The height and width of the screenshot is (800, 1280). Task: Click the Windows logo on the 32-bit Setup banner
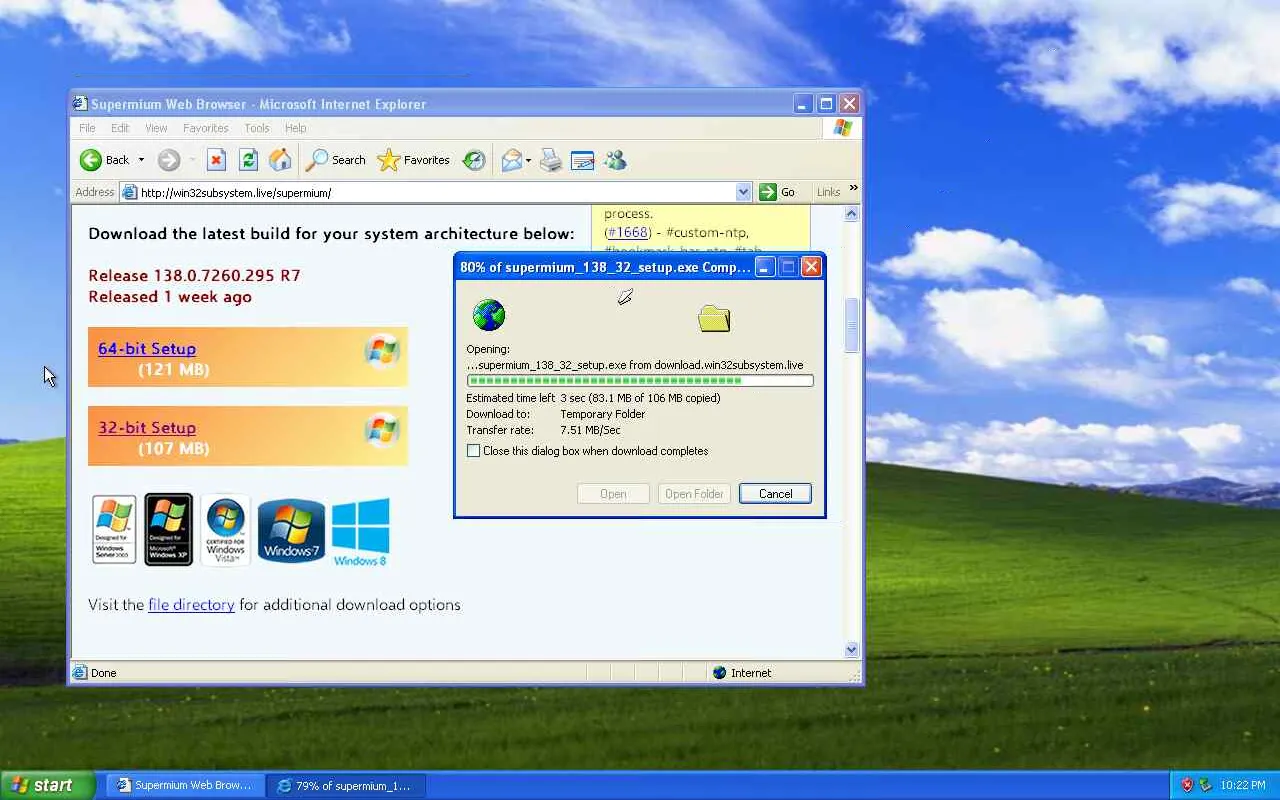point(382,431)
